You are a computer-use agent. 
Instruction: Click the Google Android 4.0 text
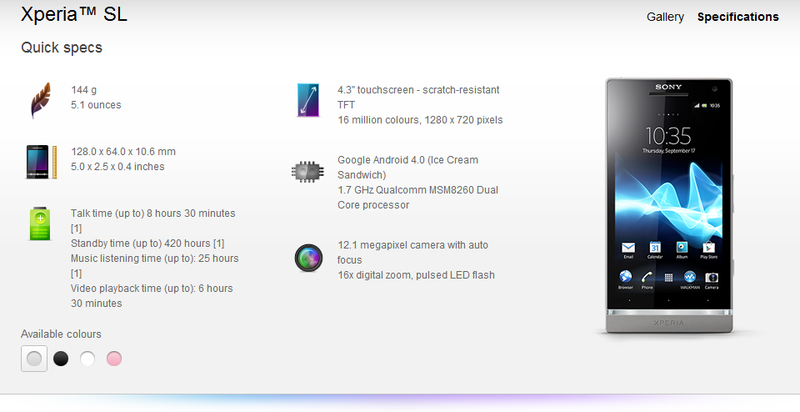[x=408, y=167]
